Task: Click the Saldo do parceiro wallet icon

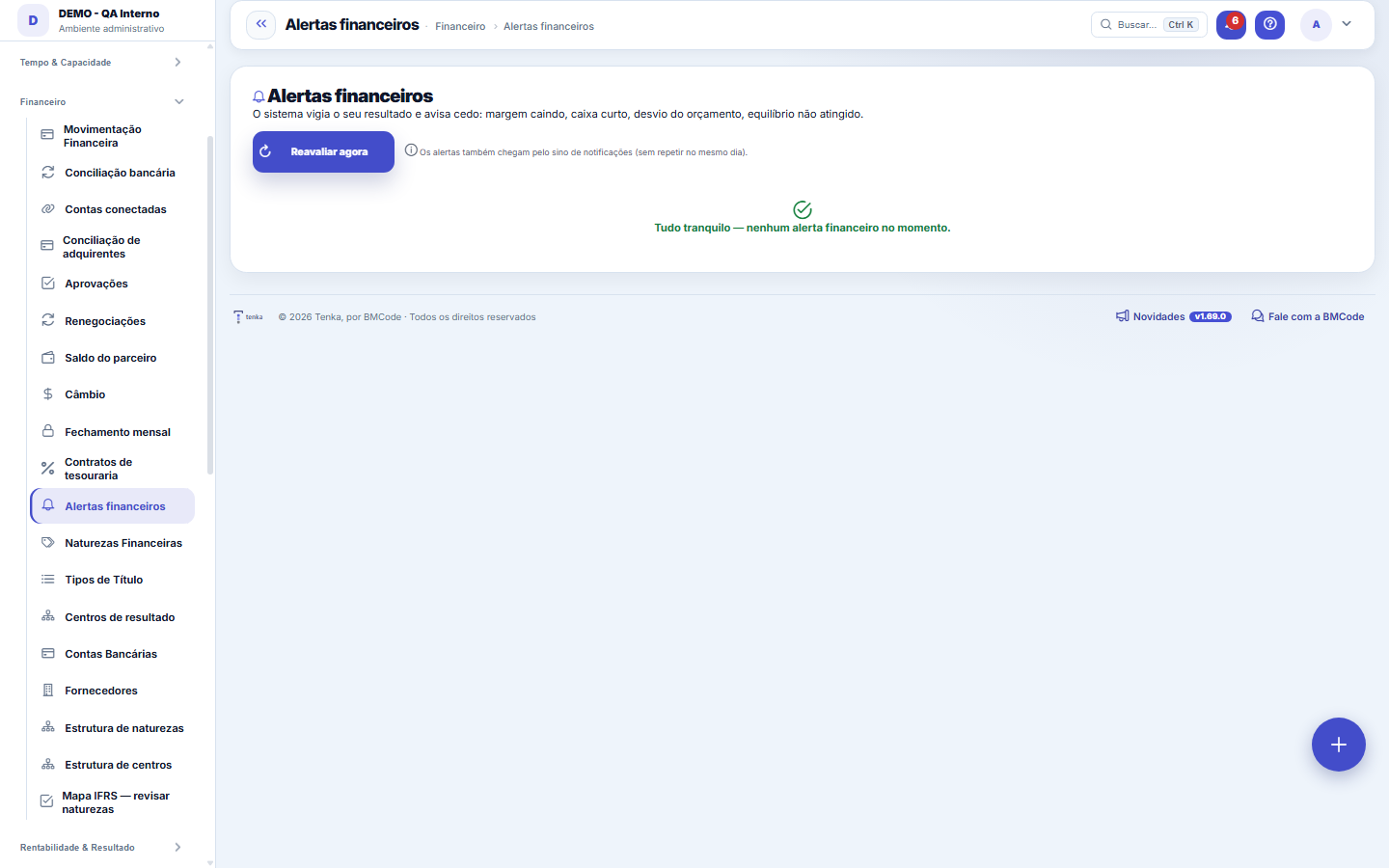Action: (x=47, y=358)
